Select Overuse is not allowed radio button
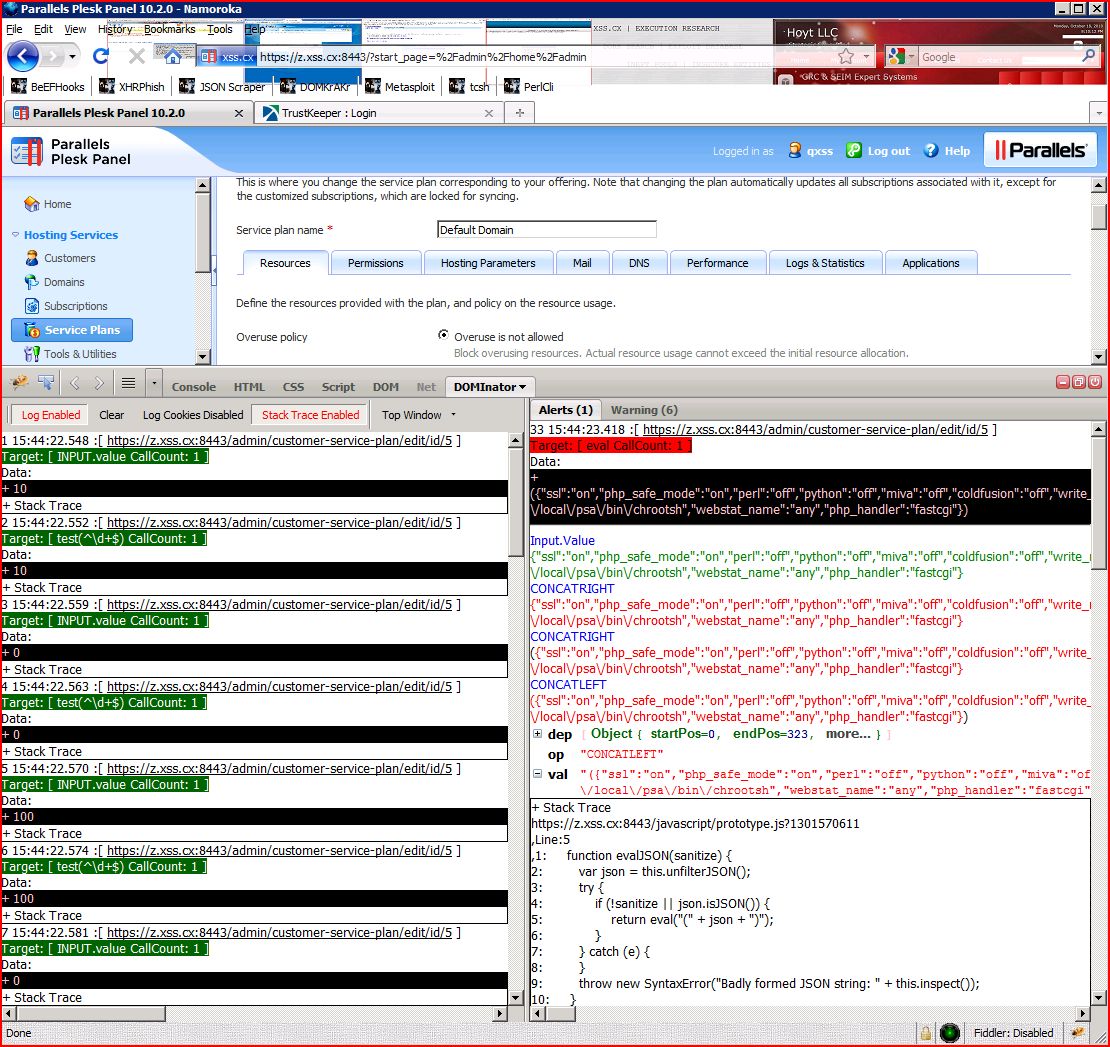Image resolution: width=1110 pixels, height=1047 pixels. pyautogui.click(x=443, y=335)
